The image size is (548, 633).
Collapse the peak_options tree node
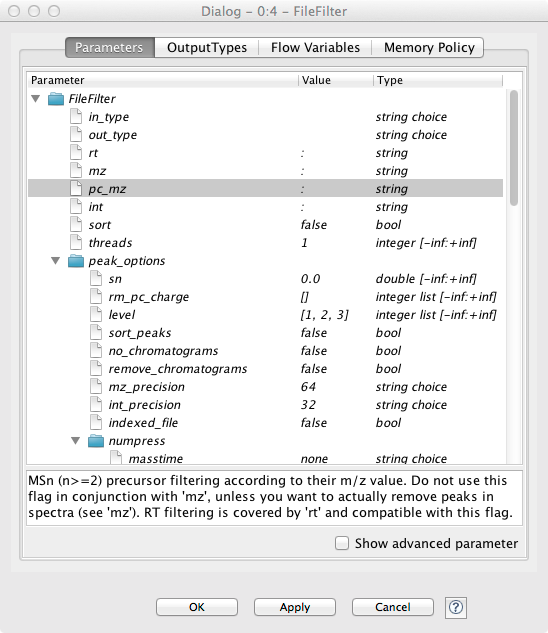click(56, 261)
